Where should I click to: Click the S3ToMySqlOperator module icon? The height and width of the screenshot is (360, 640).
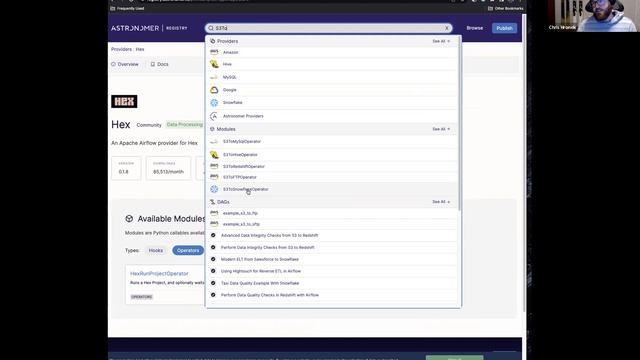(x=214, y=142)
